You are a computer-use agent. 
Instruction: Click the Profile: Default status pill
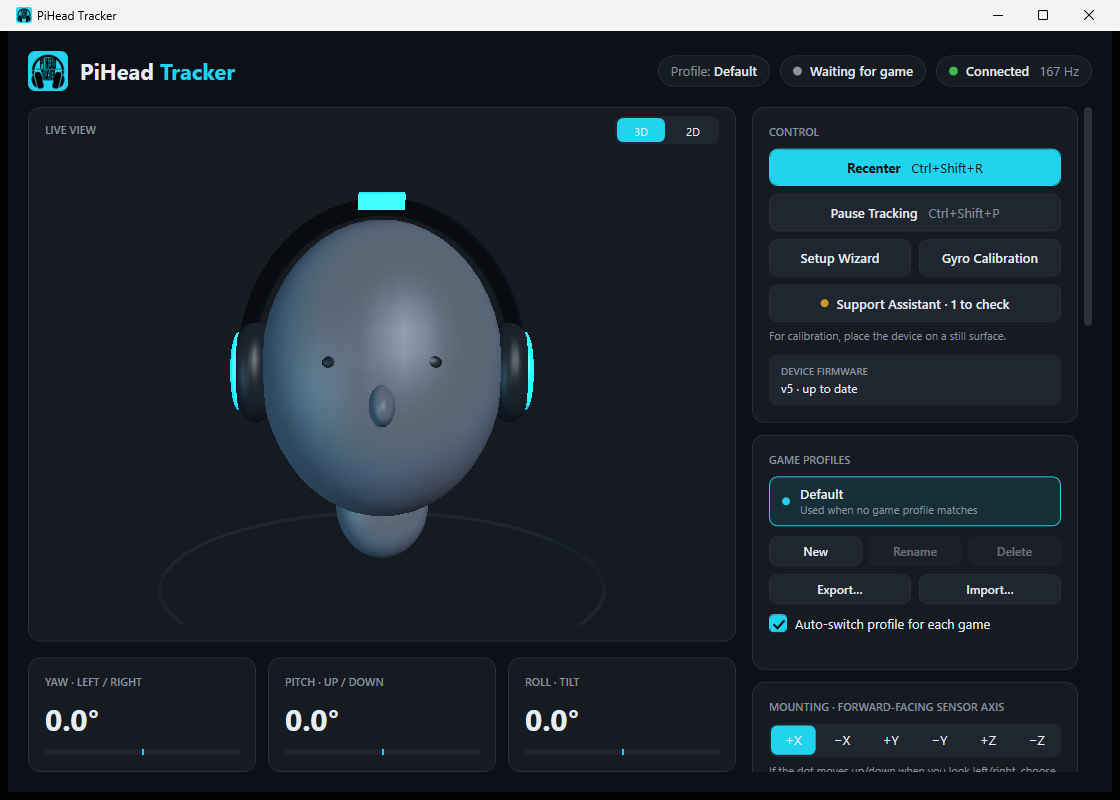pyautogui.click(x=714, y=71)
